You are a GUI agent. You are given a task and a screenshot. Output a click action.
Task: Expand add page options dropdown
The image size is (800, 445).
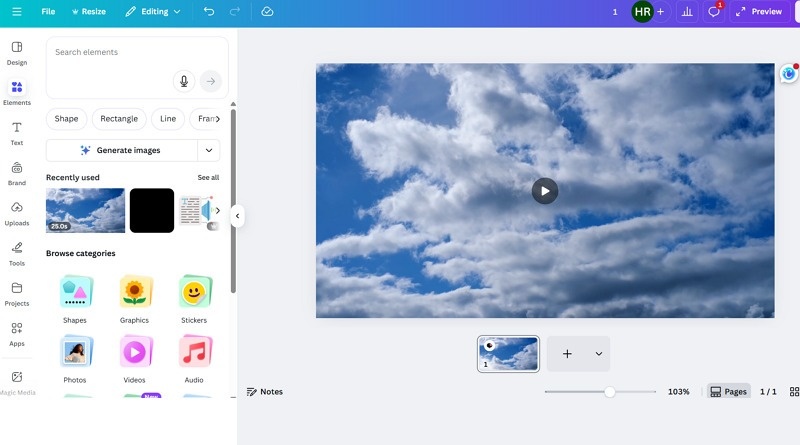599,354
